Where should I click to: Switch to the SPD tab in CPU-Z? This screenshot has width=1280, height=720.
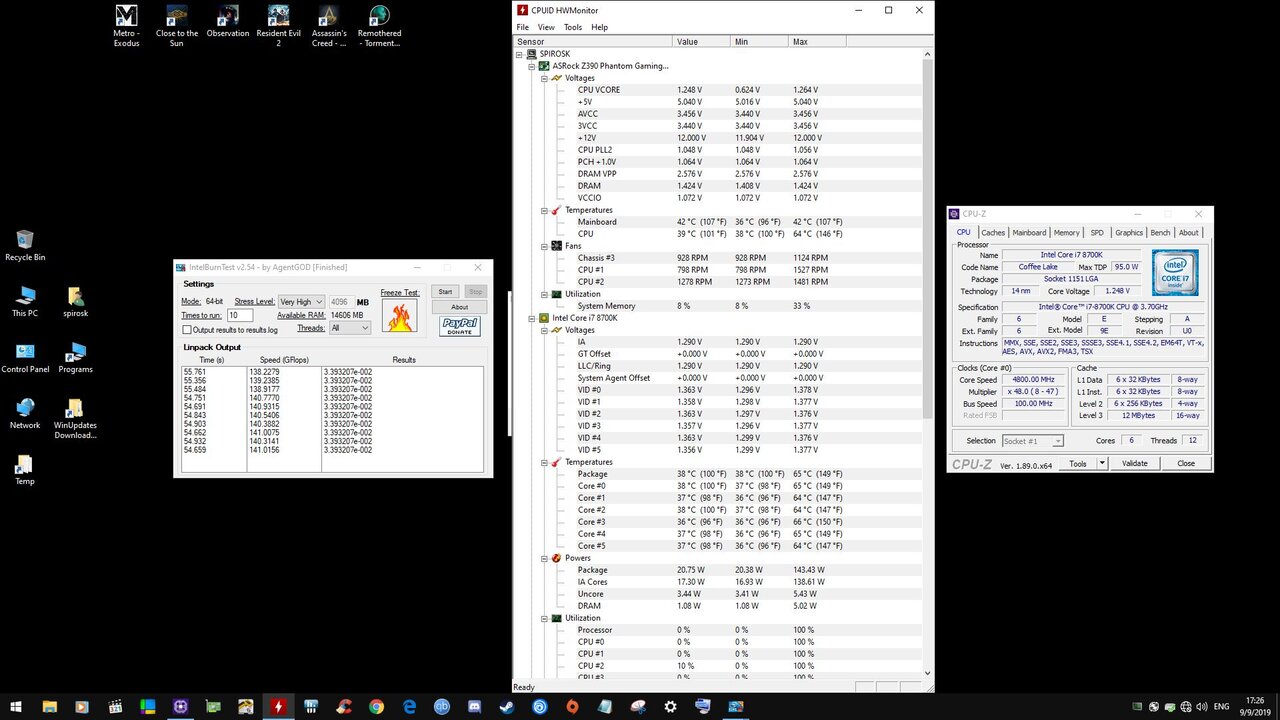pyautogui.click(x=1097, y=232)
